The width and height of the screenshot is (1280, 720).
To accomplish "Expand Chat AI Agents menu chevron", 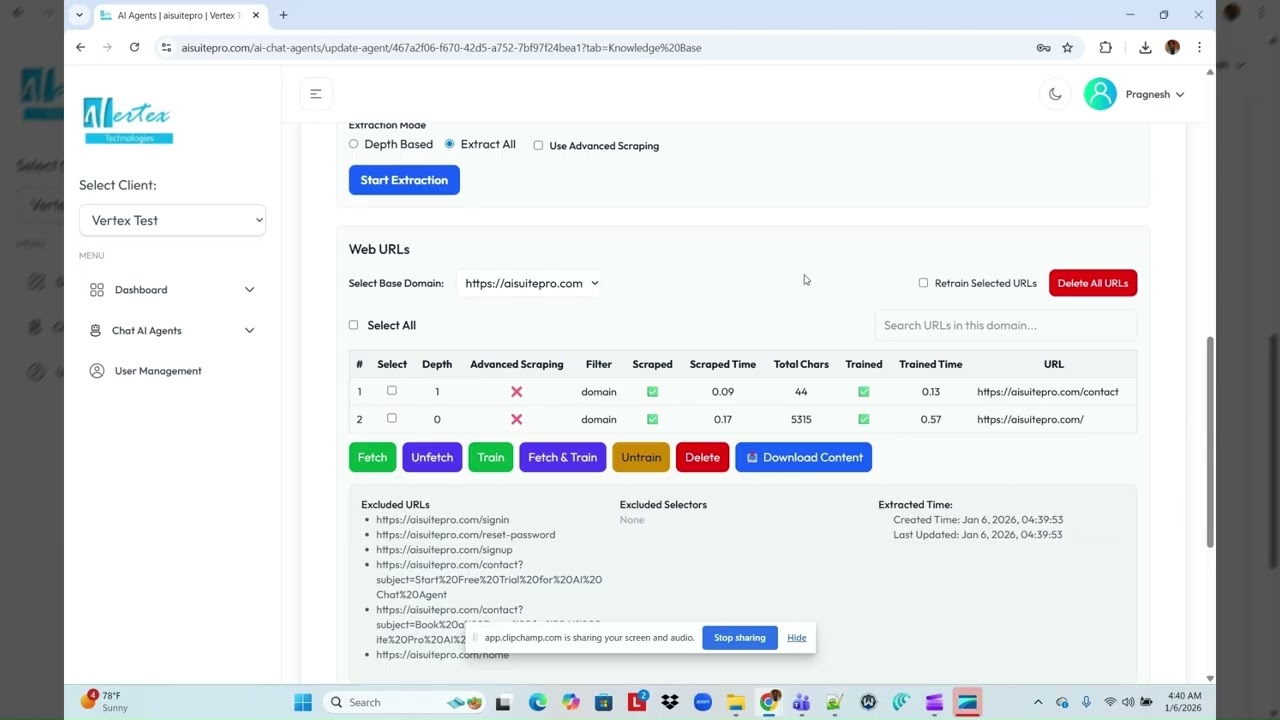I will 249,330.
